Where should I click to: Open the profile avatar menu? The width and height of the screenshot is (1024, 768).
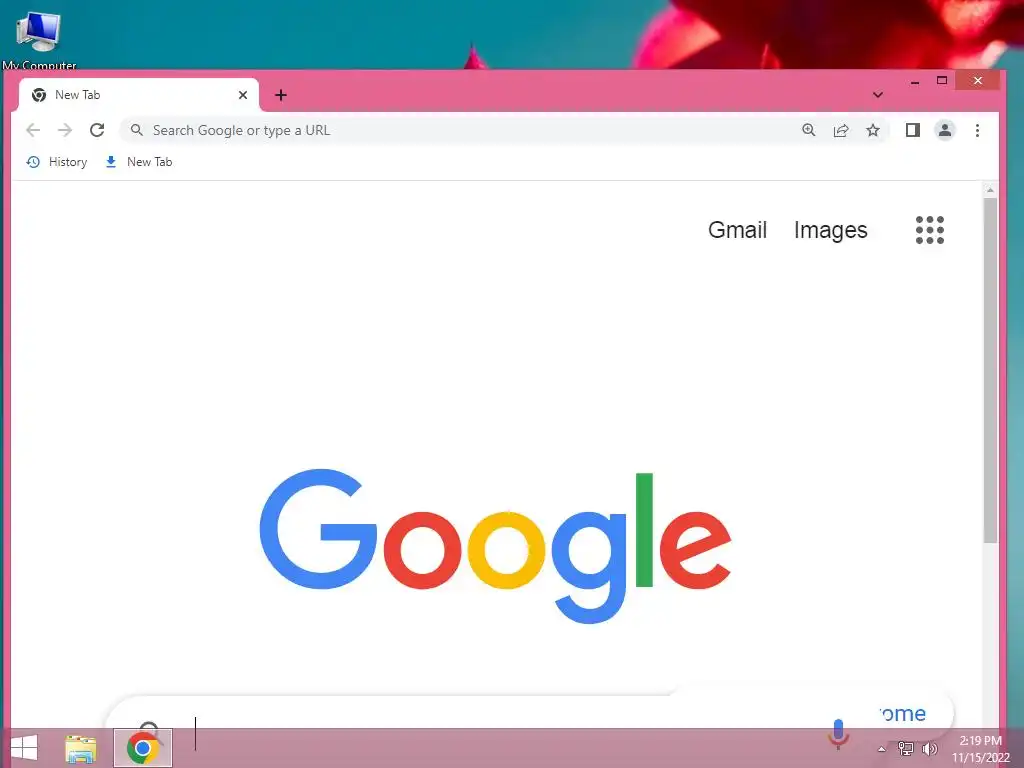[x=944, y=130]
